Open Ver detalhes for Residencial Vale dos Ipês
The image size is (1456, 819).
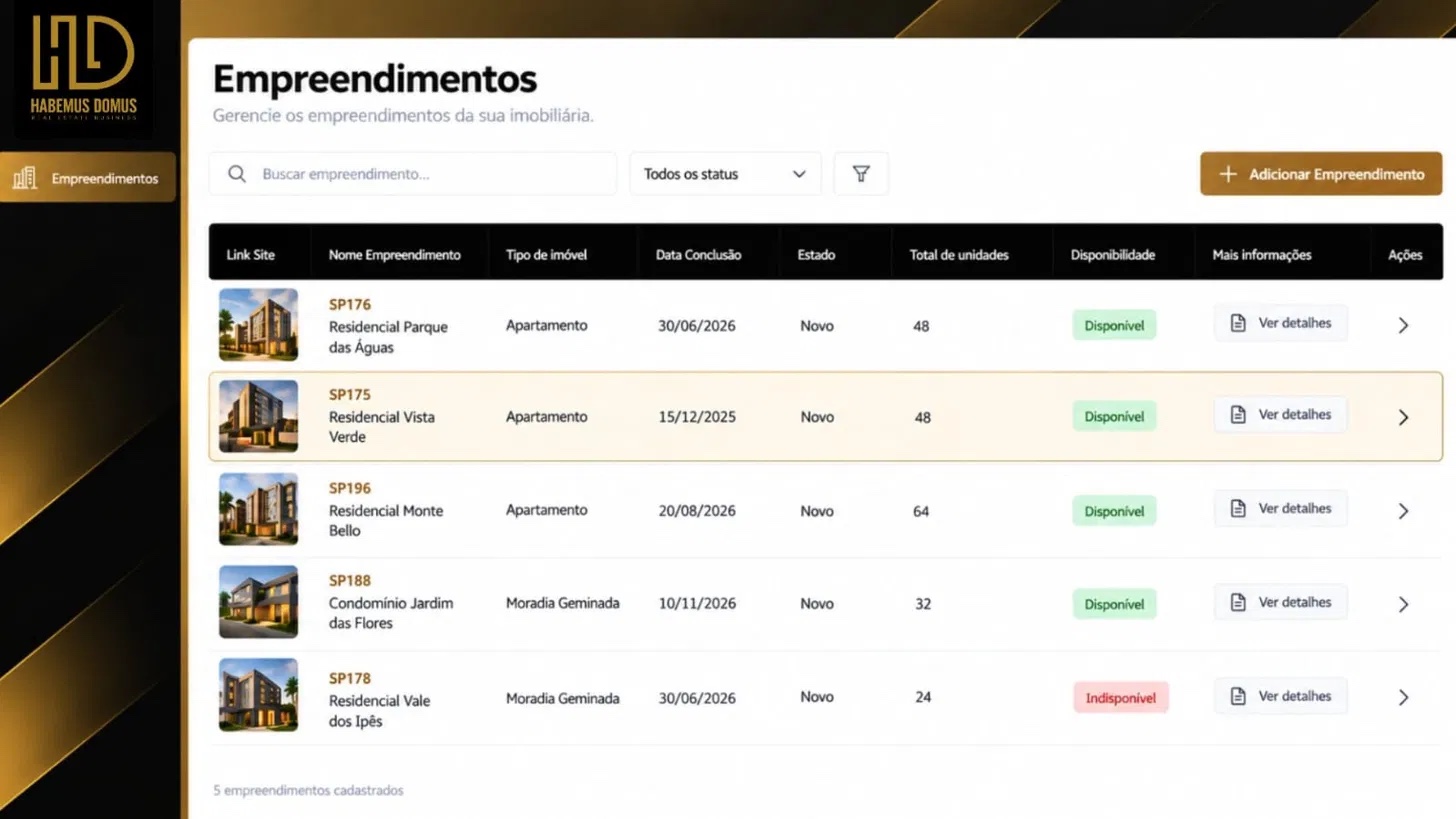(x=1281, y=696)
